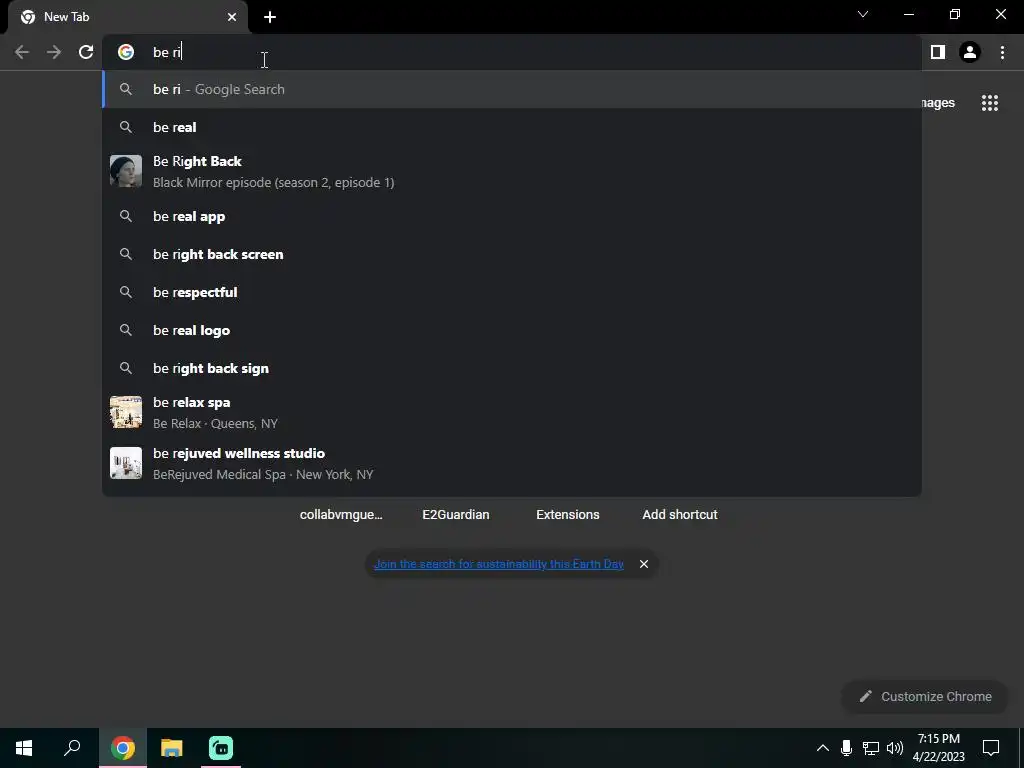Click the Chrome taskbar icon

pyautogui.click(x=122, y=748)
